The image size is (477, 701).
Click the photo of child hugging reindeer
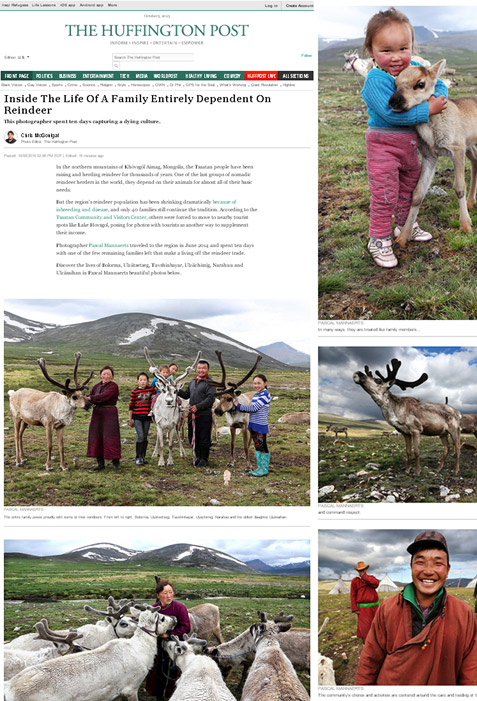point(397,163)
